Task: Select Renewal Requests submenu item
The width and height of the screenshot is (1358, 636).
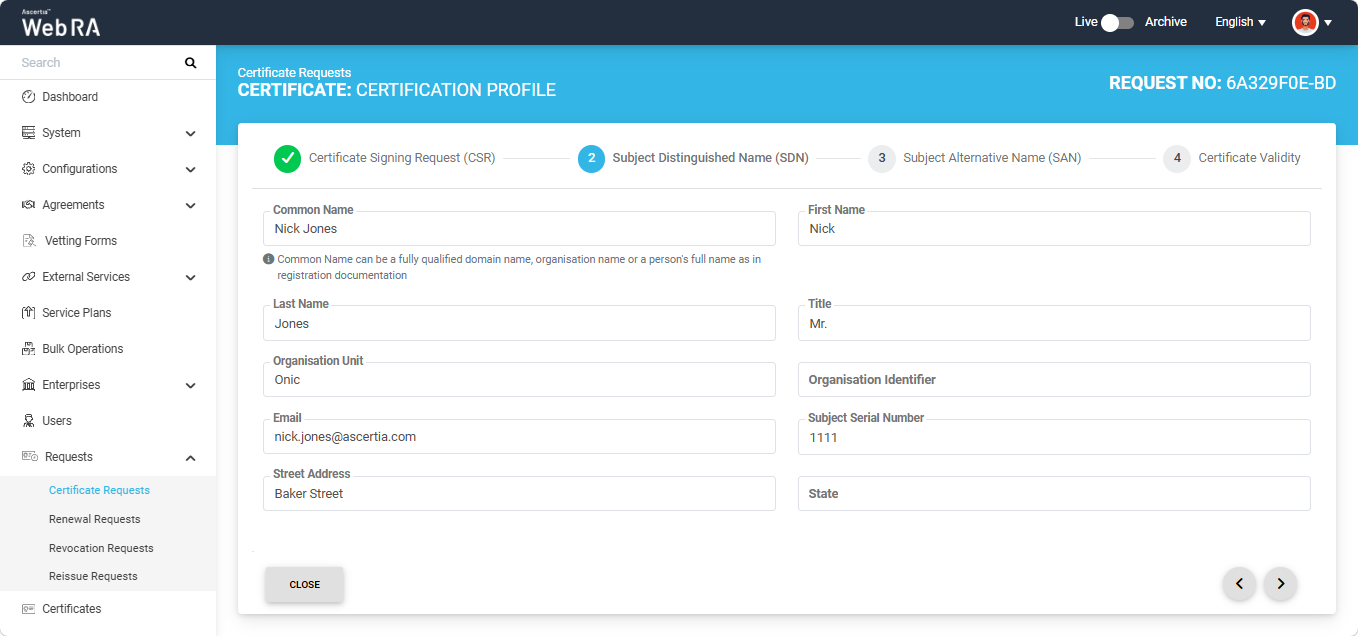Action: [x=94, y=519]
